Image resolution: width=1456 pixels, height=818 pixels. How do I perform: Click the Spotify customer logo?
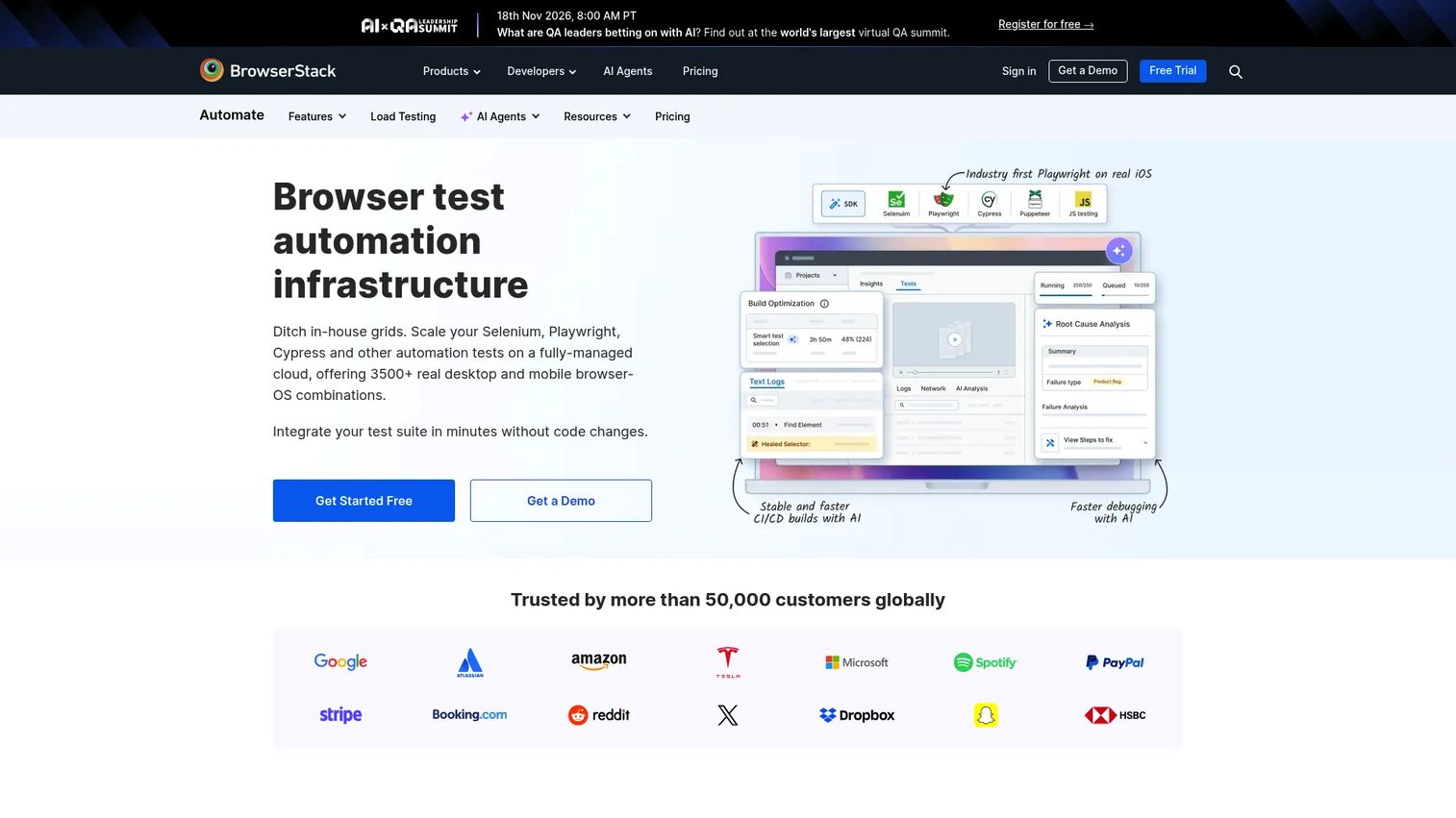pyautogui.click(x=985, y=662)
